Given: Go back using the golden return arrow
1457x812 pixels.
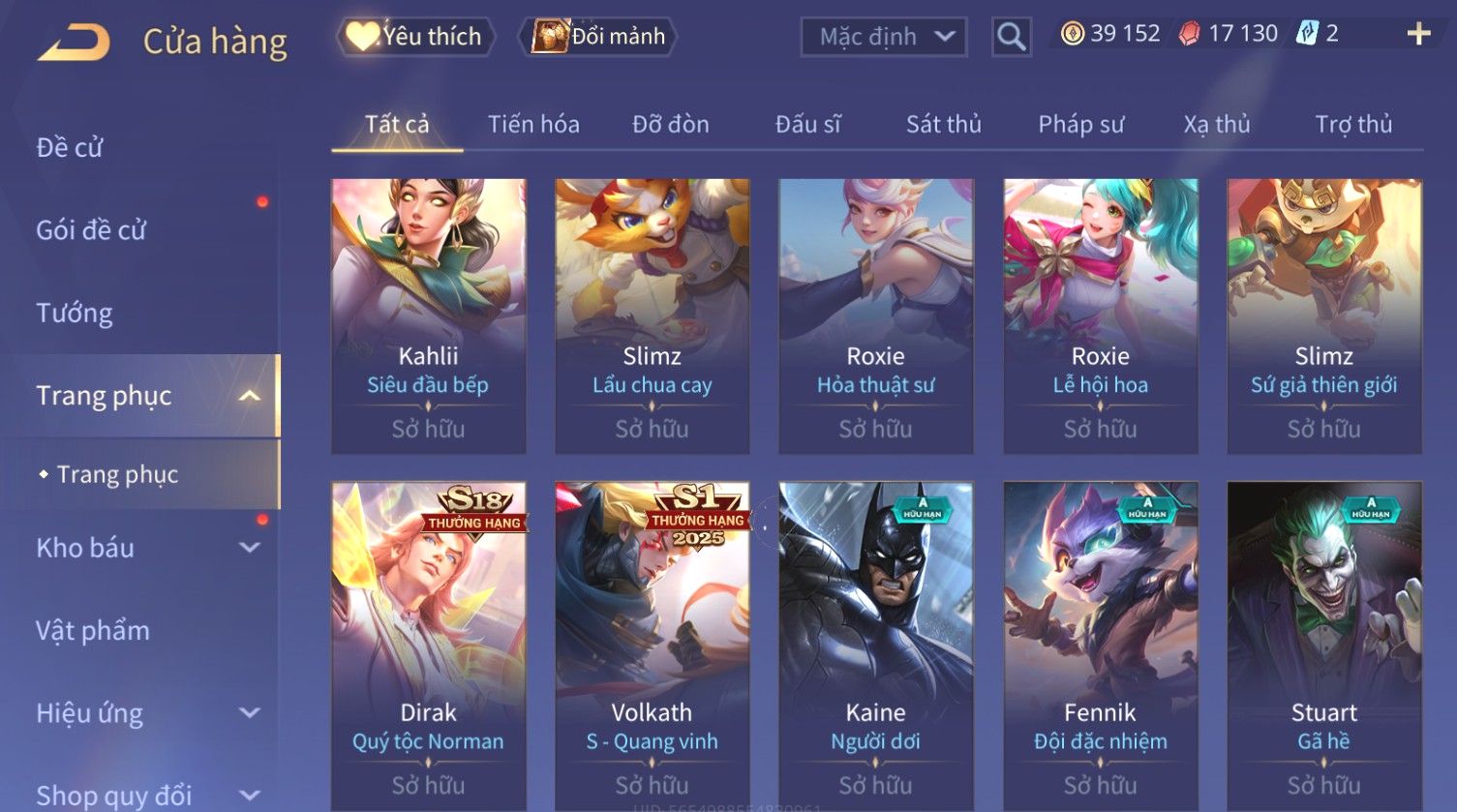Looking at the screenshot, I should (x=74, y=43).
